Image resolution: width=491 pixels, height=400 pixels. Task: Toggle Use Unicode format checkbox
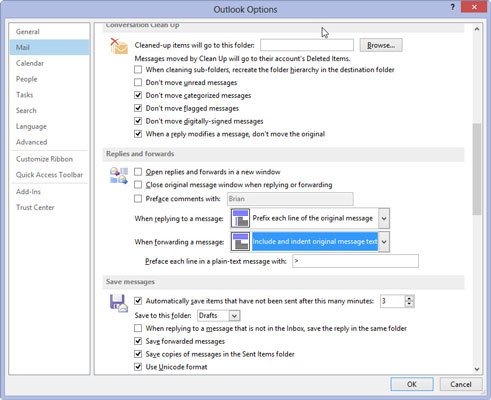pos(138,367)
